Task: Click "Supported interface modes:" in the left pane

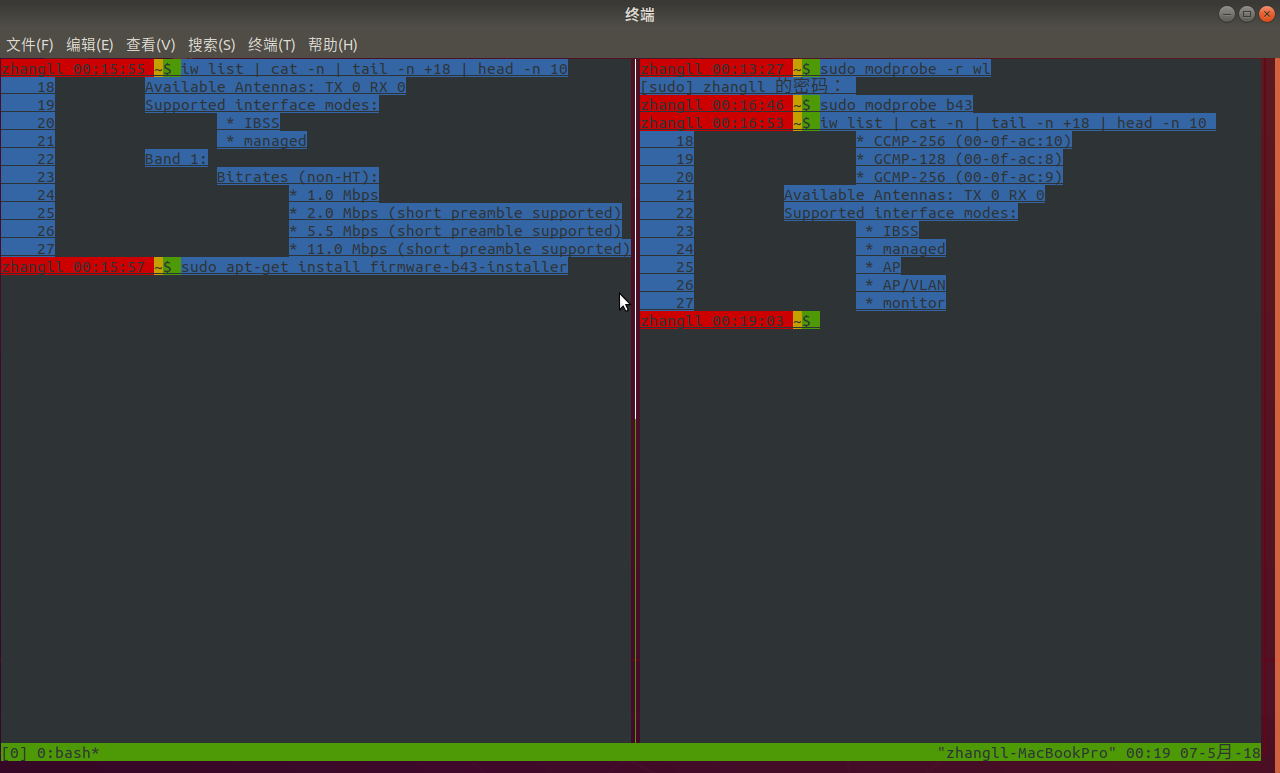Action: (x=262, y=105)
